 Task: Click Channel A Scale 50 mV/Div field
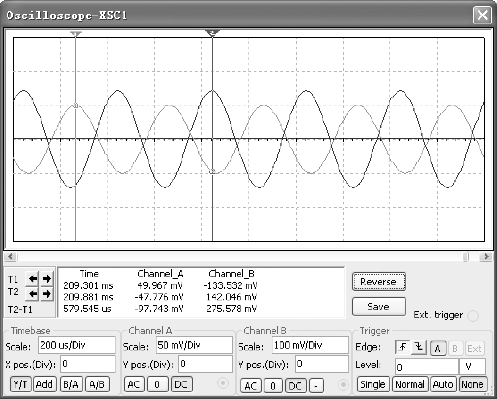click(194, 345)
